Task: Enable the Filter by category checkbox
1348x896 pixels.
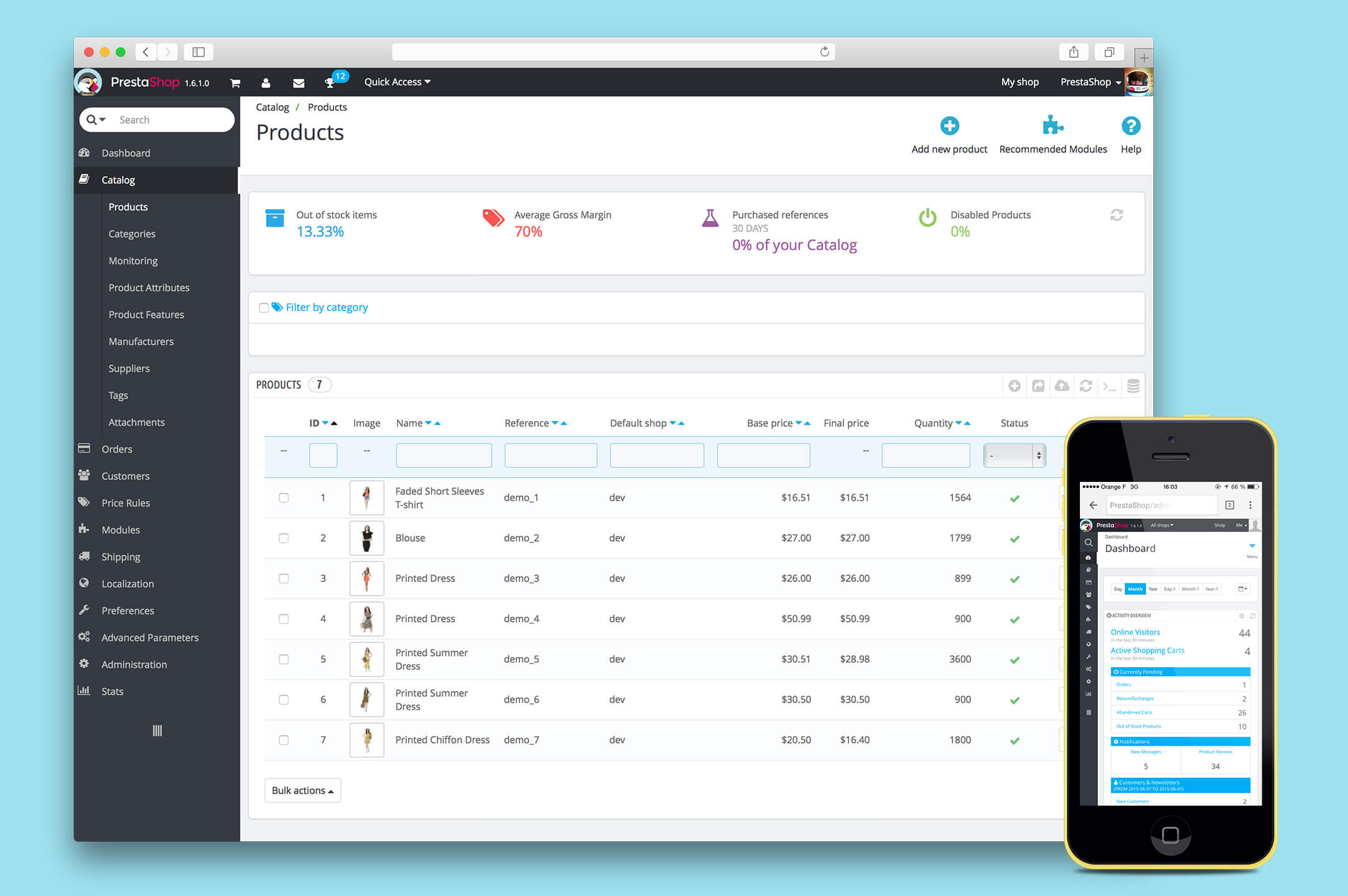Action: tap(264, 308)
